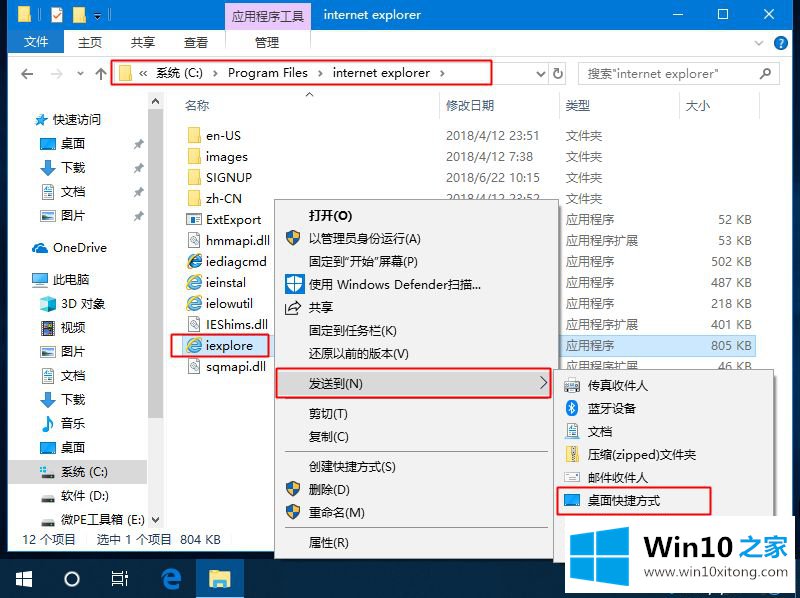Choose 创建快捷方式(S)
Screen dimensions: 800x598
coord(414,466)
